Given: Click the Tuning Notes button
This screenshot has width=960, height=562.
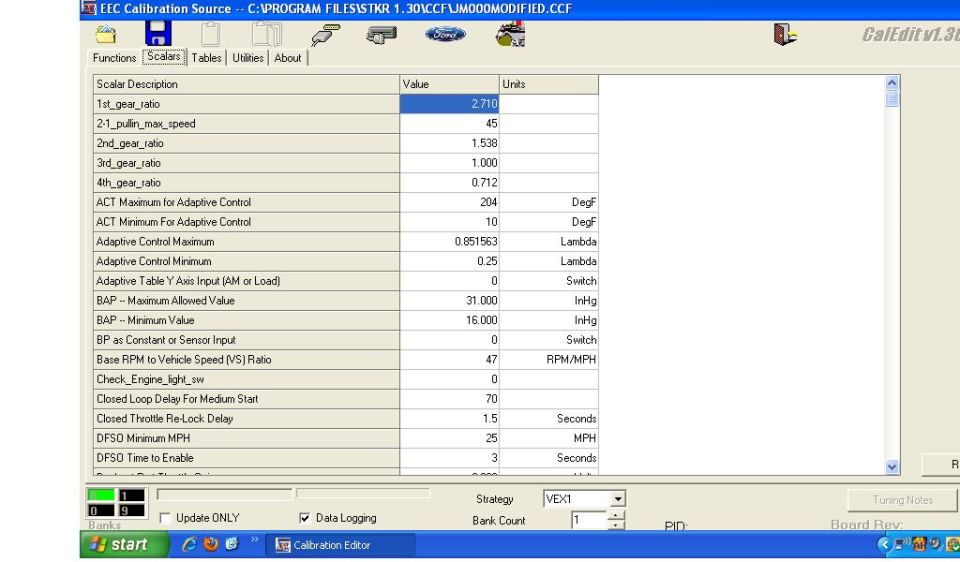Looking at the screenshot, I should pyautogui.click(x=902, y=500).
